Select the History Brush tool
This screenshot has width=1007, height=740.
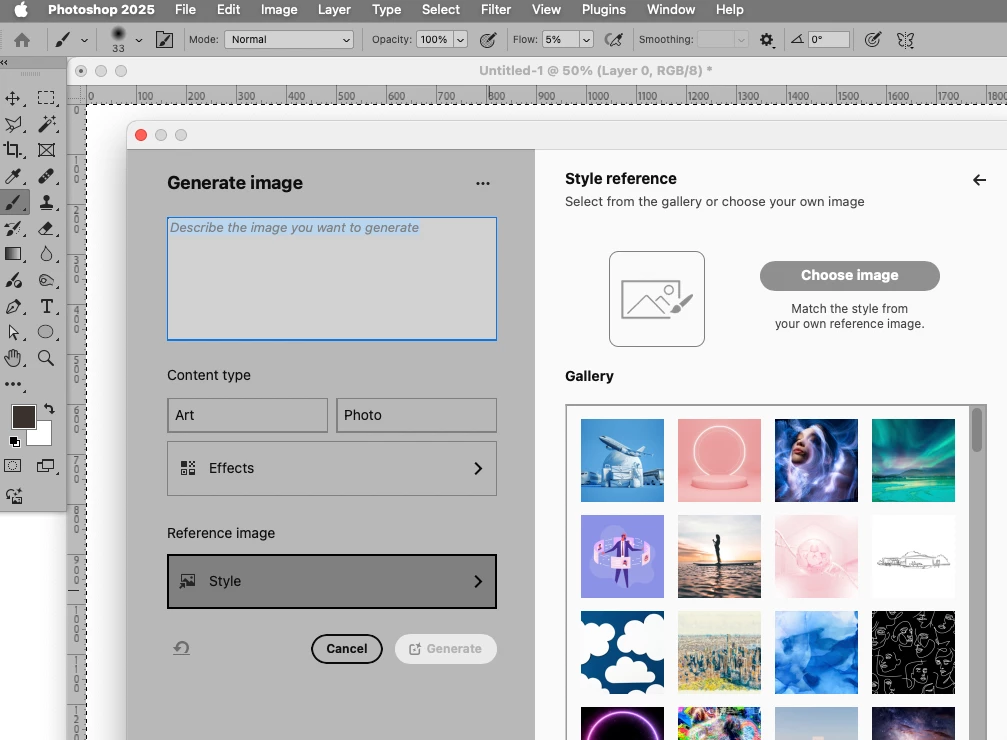click(x=12, y=229)
